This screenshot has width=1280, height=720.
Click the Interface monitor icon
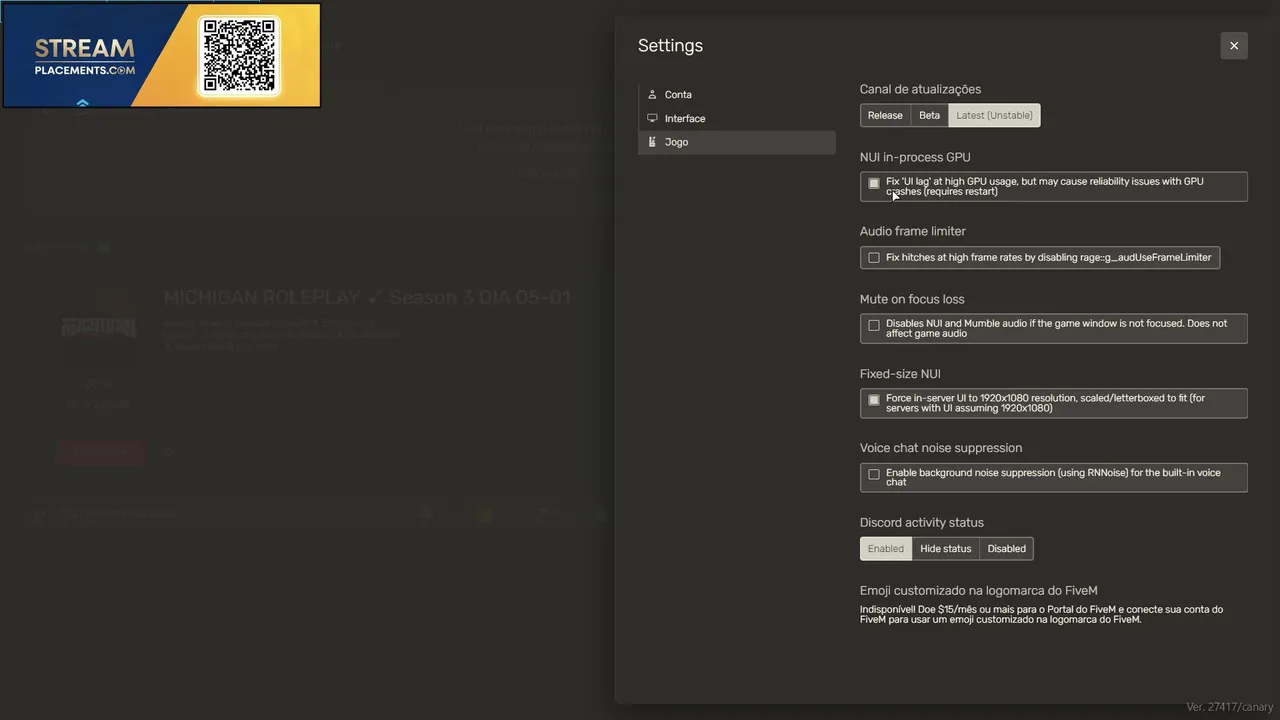[x=652, y=118]
